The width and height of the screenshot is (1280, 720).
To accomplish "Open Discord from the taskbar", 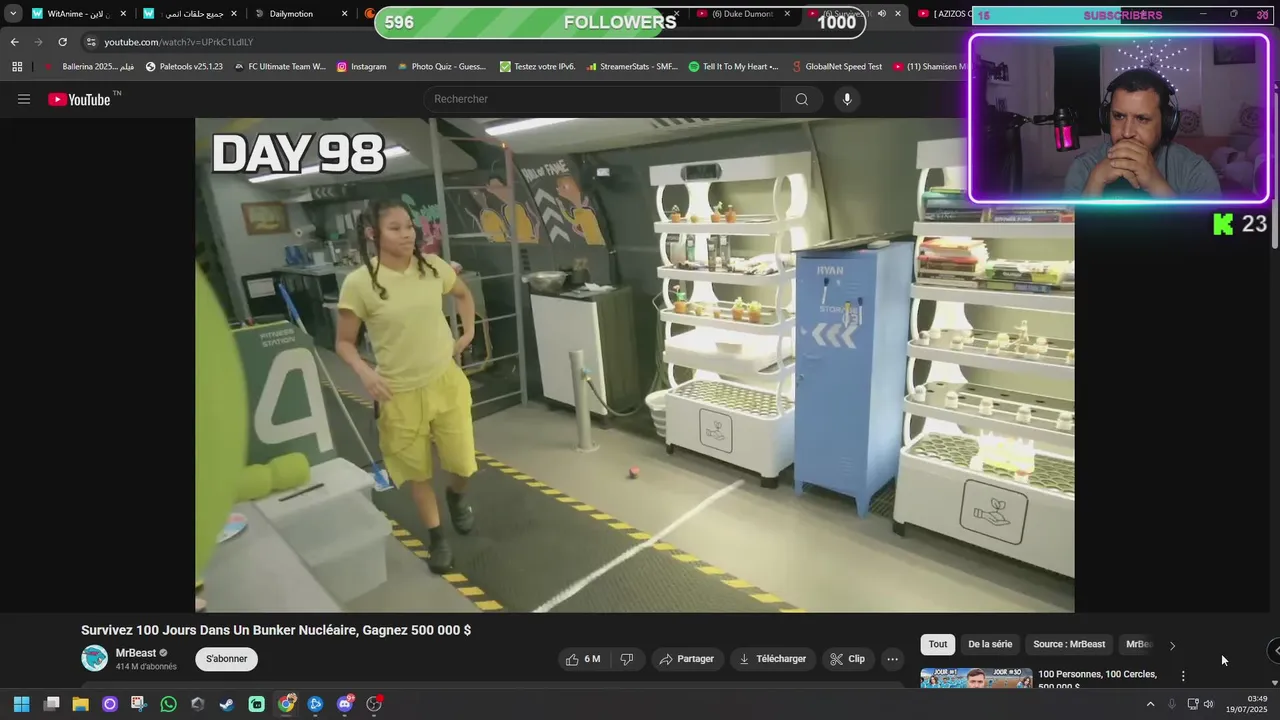I will tap(345, 704).
